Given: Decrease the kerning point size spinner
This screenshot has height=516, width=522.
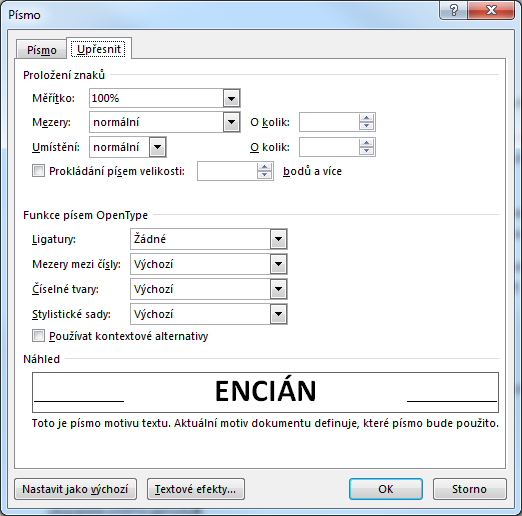Looking at the screenshot, I should [264, 175].
